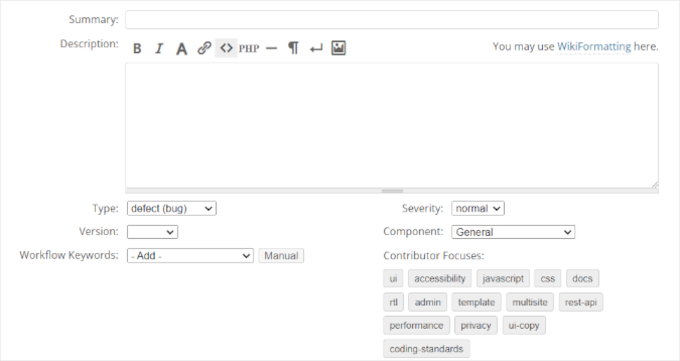Viewport: 680px width, 361px height.
Task: Open the WikiFormatting help link
Action: pyautogui.click(x=594, y=46)
